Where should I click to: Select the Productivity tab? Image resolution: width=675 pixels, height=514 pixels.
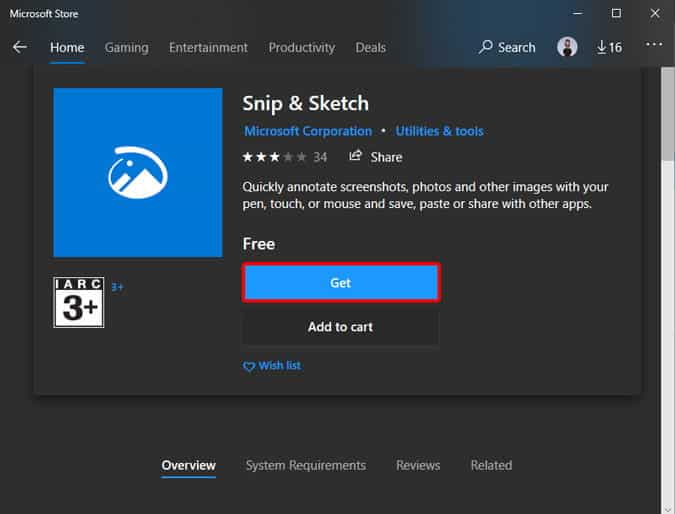pos(302,47)
